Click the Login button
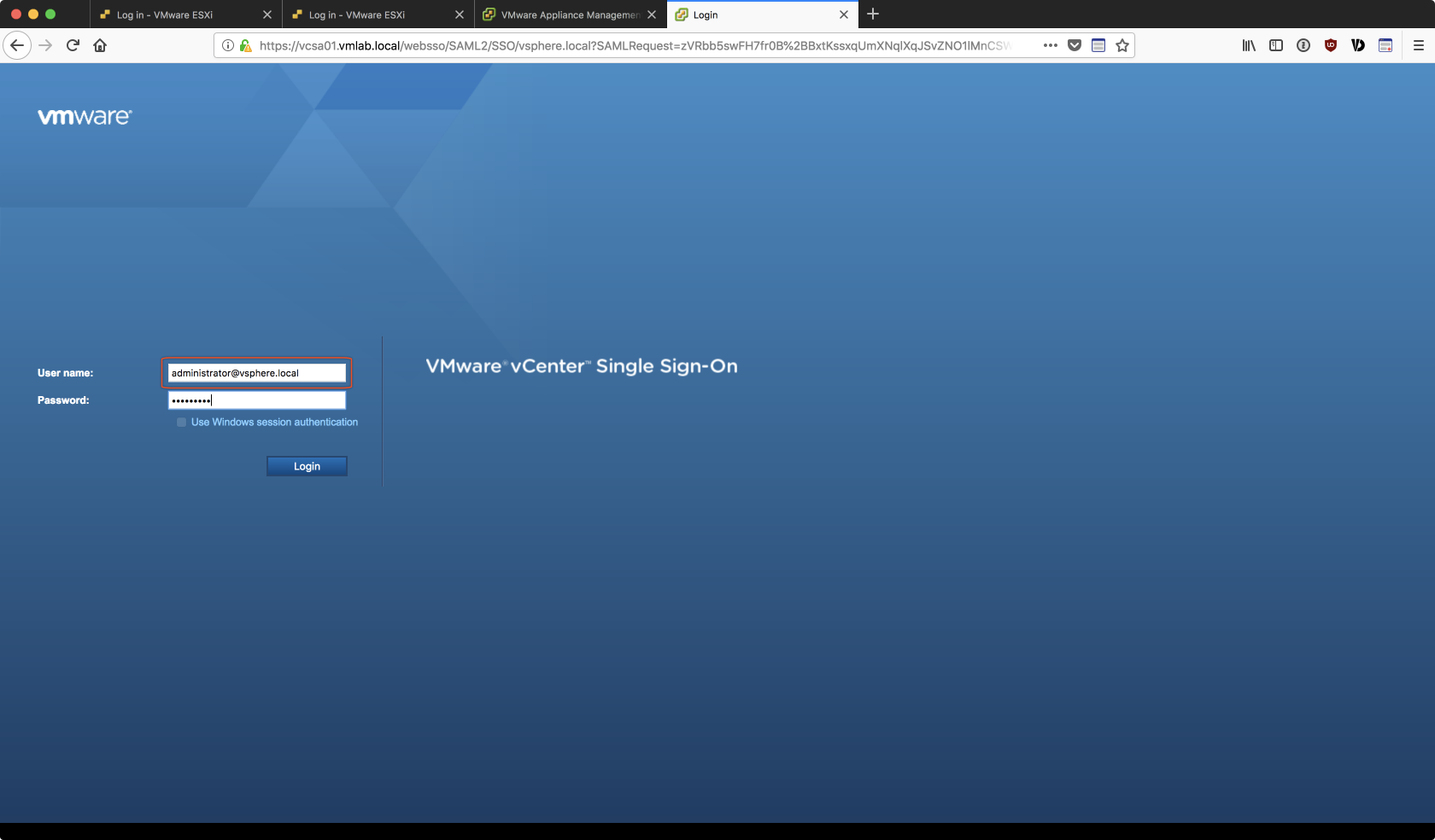Viewport: 1435px width, 840px height. coord(307,466)
